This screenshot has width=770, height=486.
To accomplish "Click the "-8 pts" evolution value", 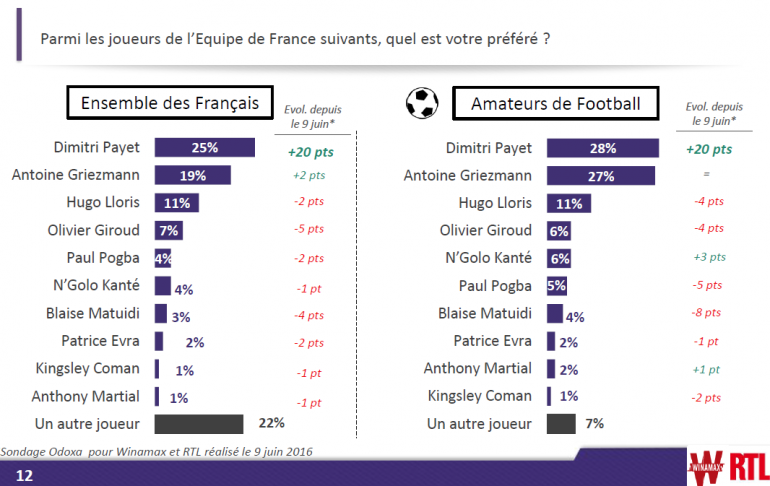I will [708, 312].
